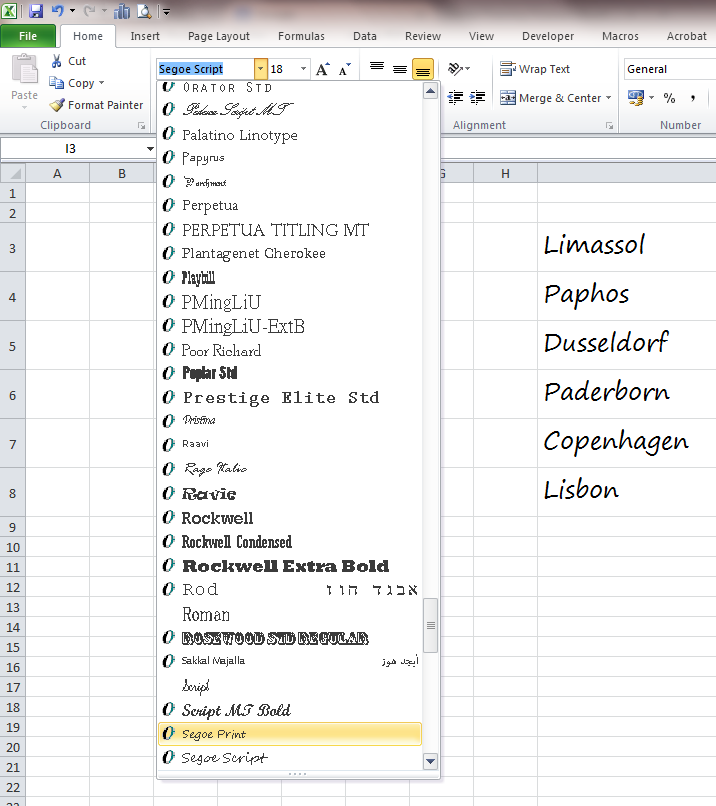Screen dimensions: 716x806
Task: Select the cell containing Copenhagen
Action: [x=627, y=443]
